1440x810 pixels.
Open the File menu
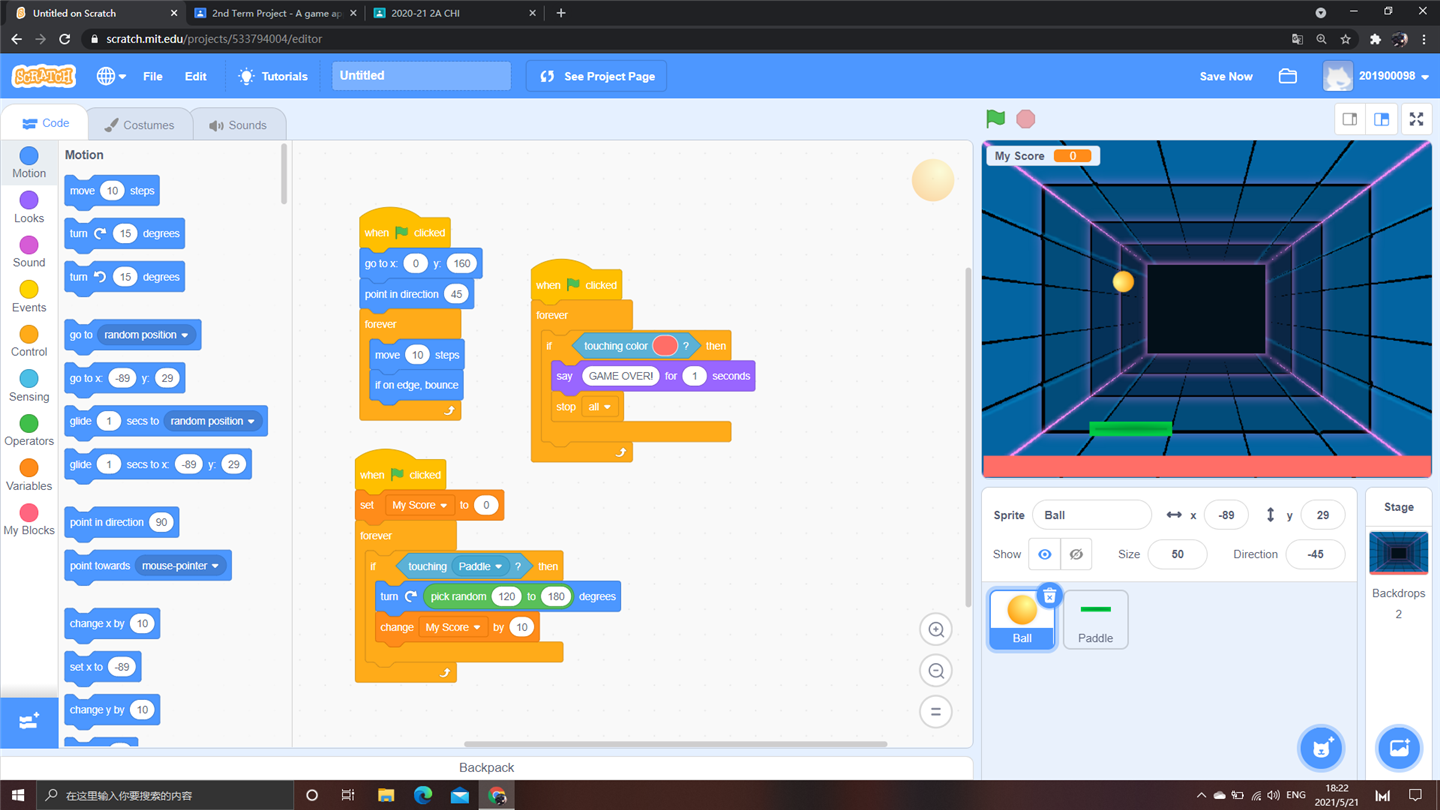coord(153,76)
